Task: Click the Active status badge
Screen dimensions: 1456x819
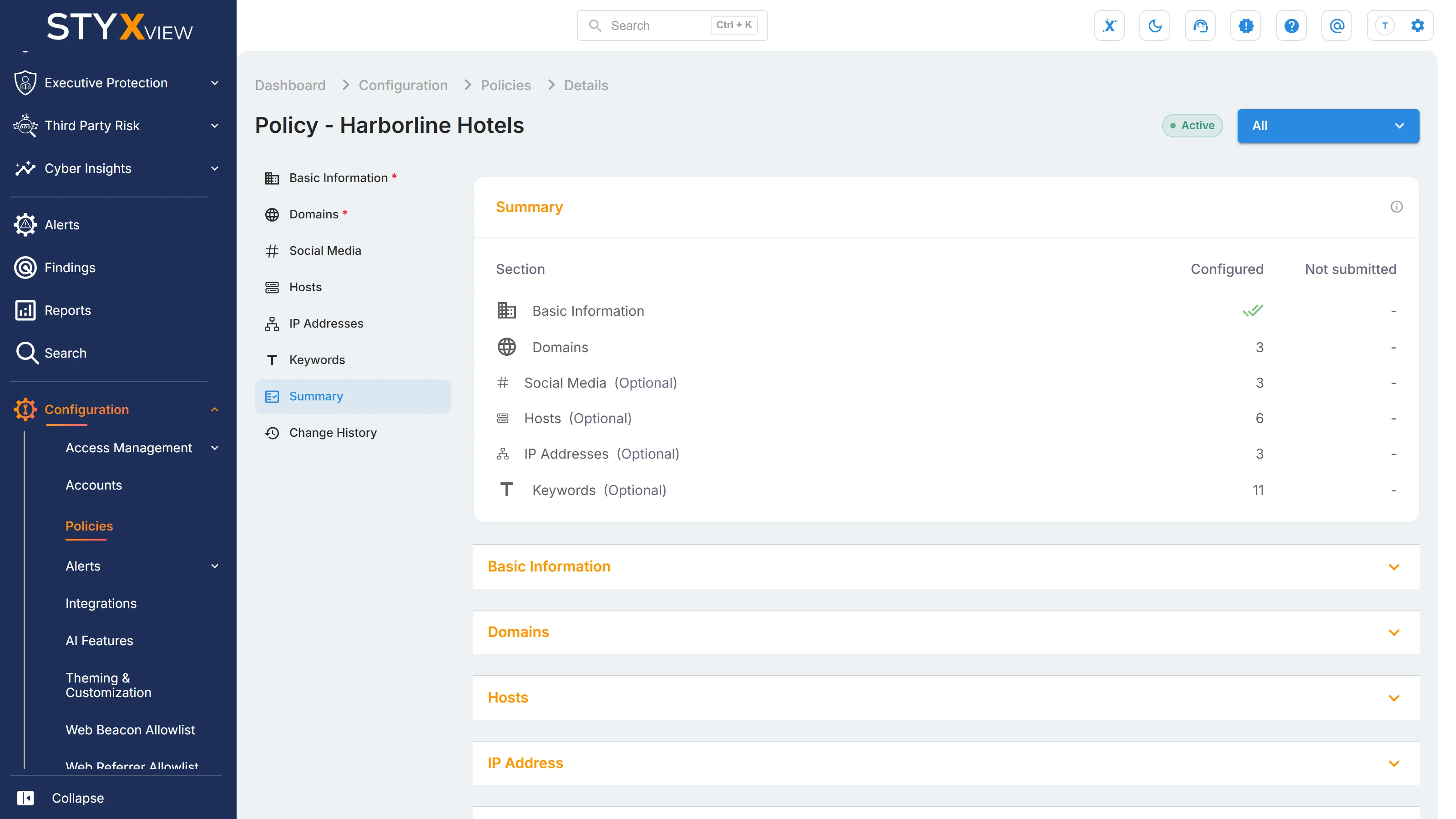Action: point(1192,126)
